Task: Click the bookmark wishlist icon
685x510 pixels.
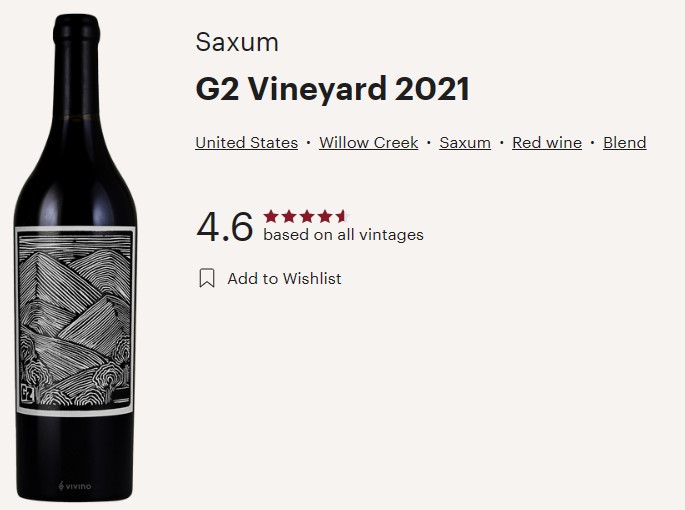Action: point(207,278)
